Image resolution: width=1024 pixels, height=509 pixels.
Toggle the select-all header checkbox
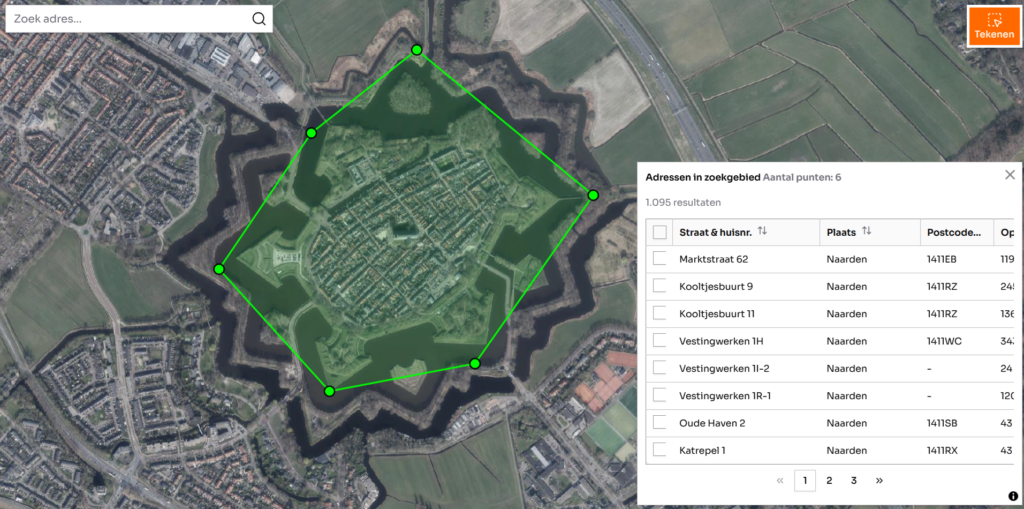coord(660,232)
